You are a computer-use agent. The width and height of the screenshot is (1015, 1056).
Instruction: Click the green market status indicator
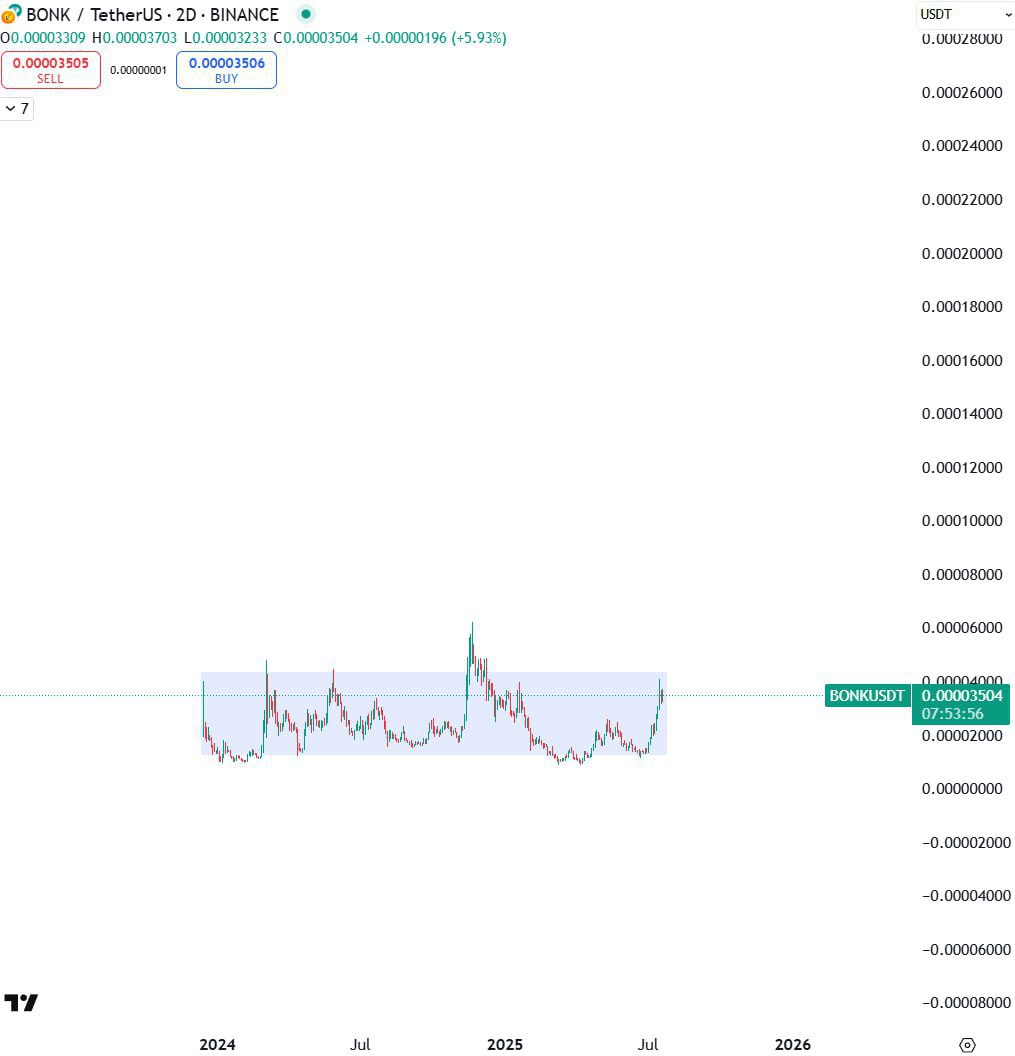pyautogui.click(x=306, y=14)
